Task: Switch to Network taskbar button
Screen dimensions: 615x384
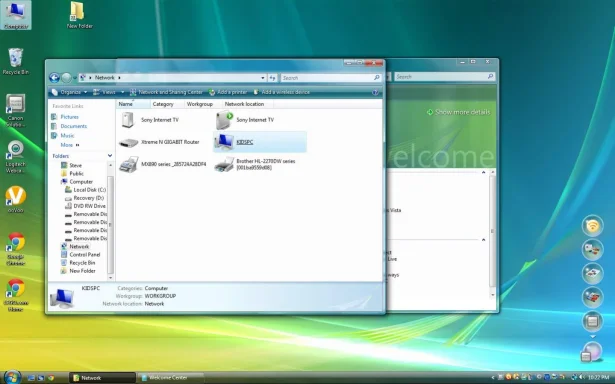Action: click(x=102, y=378)
